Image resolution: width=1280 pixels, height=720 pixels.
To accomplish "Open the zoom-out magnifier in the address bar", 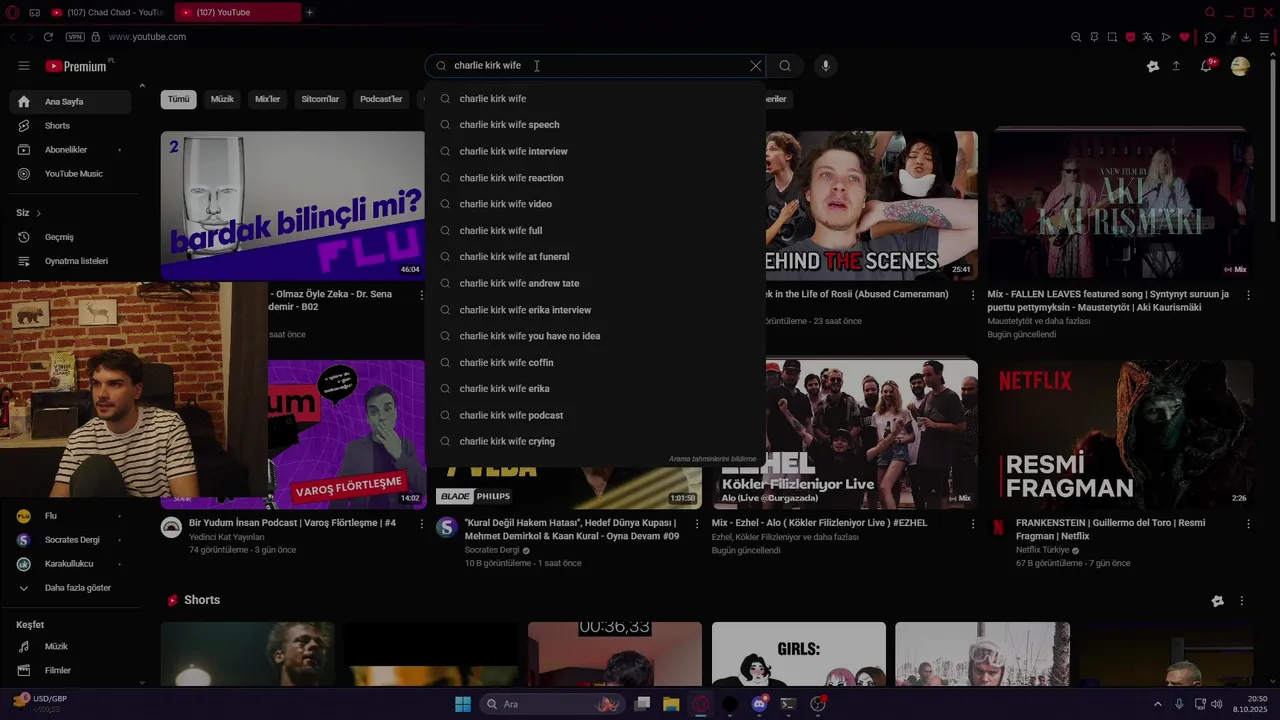I will [1076, 37].
